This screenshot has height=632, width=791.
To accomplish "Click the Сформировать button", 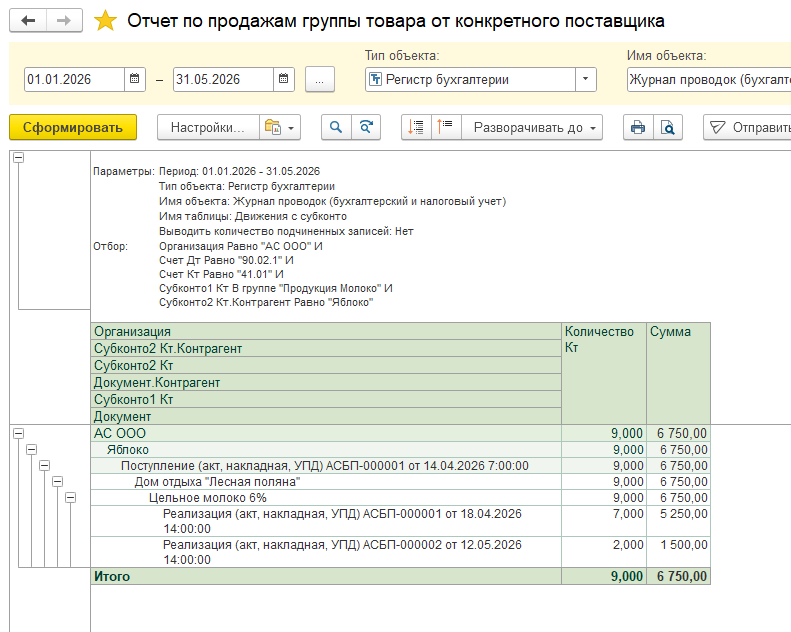I will pyautogui.click(x=73, y=127).
